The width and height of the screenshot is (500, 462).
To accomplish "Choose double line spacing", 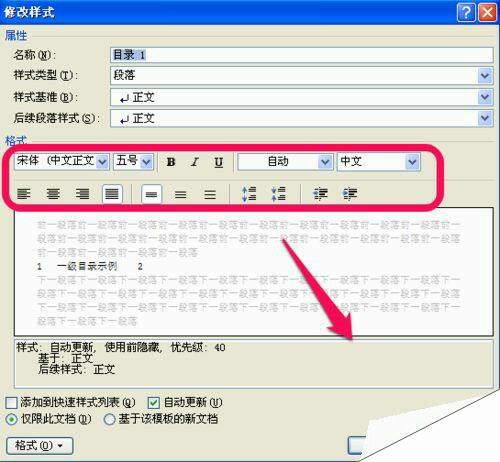I will coord(210,194).
